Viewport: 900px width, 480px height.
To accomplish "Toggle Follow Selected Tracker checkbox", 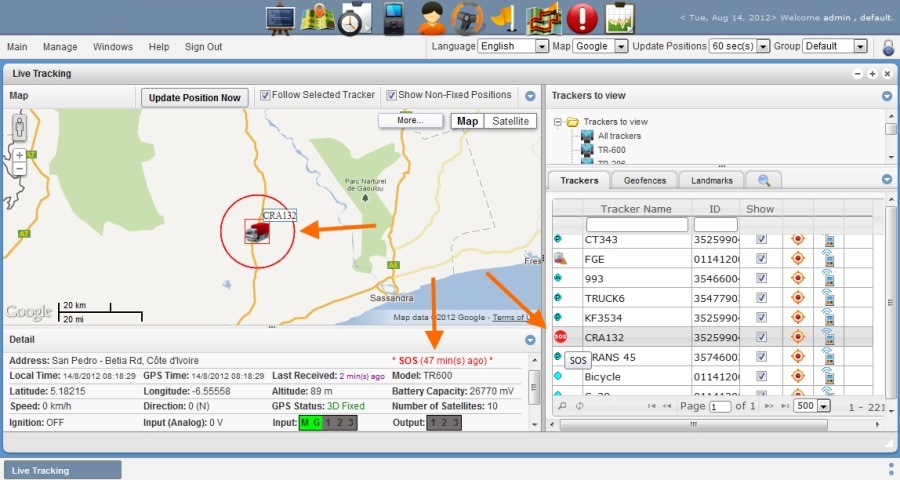I will [265, 96].
